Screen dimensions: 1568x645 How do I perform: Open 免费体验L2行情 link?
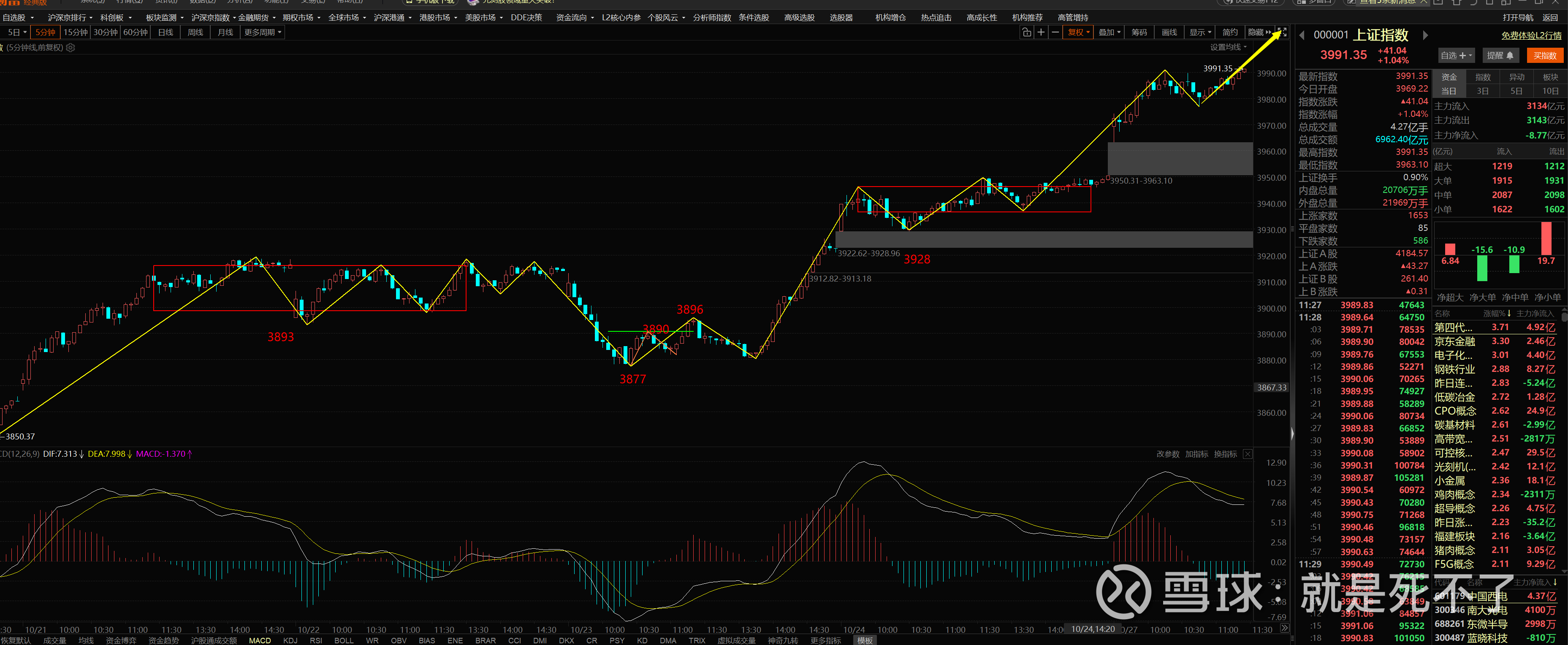[x=1531, y=35]
